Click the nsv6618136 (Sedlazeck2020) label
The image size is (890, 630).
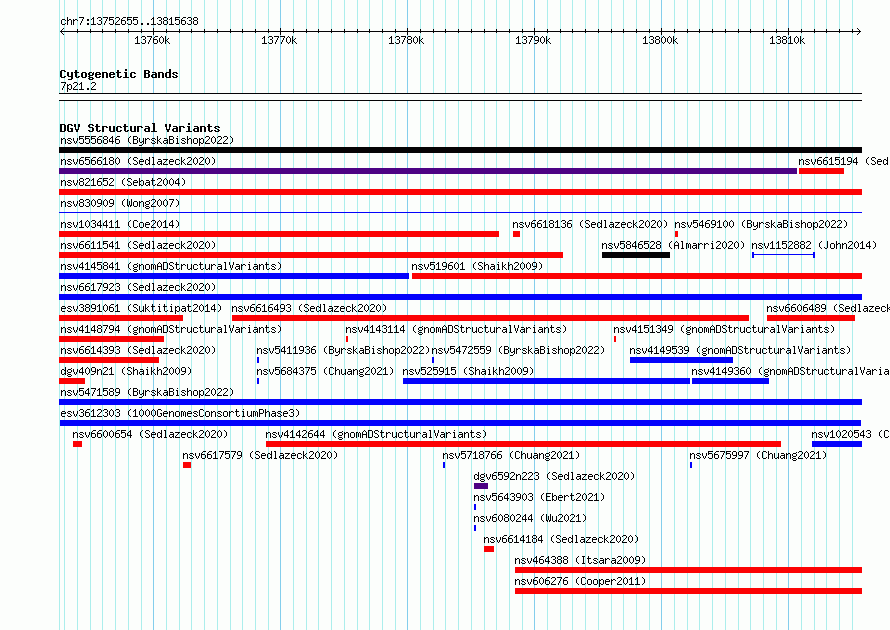(590, 224)
